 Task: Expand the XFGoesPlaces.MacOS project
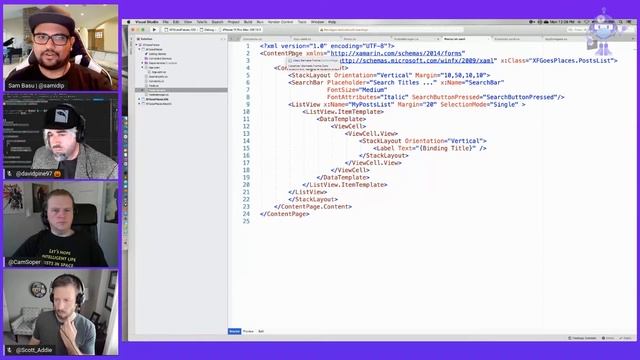tap(140, 104)
